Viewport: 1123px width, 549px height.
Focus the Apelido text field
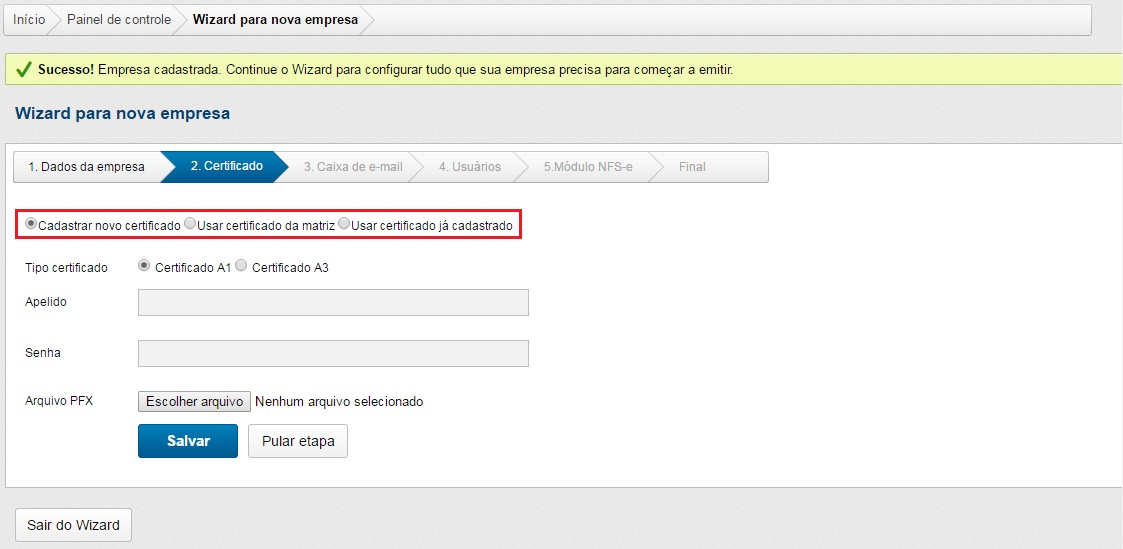333,303
